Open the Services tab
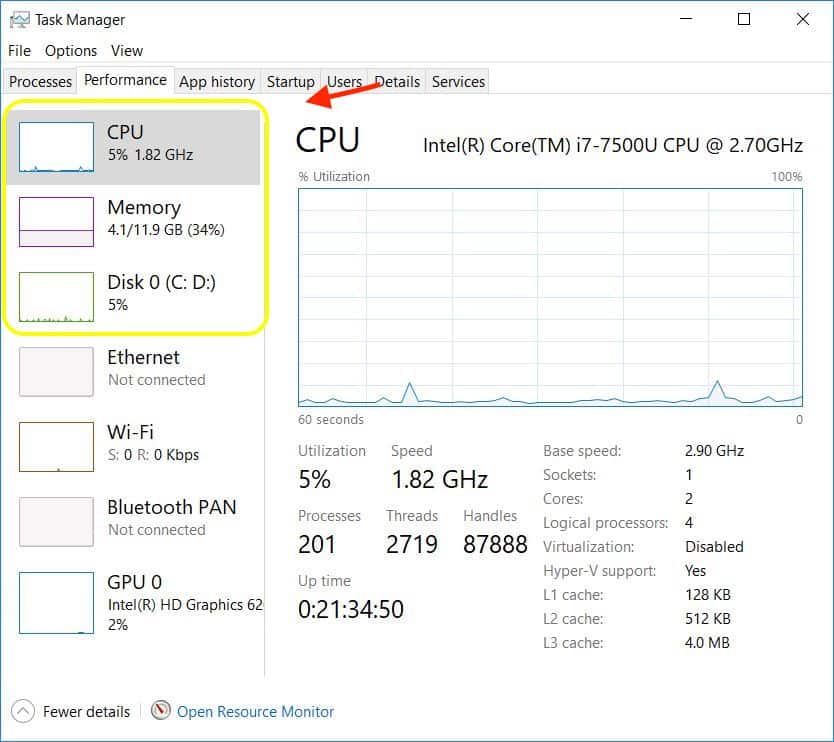 (x=458, y=82)
